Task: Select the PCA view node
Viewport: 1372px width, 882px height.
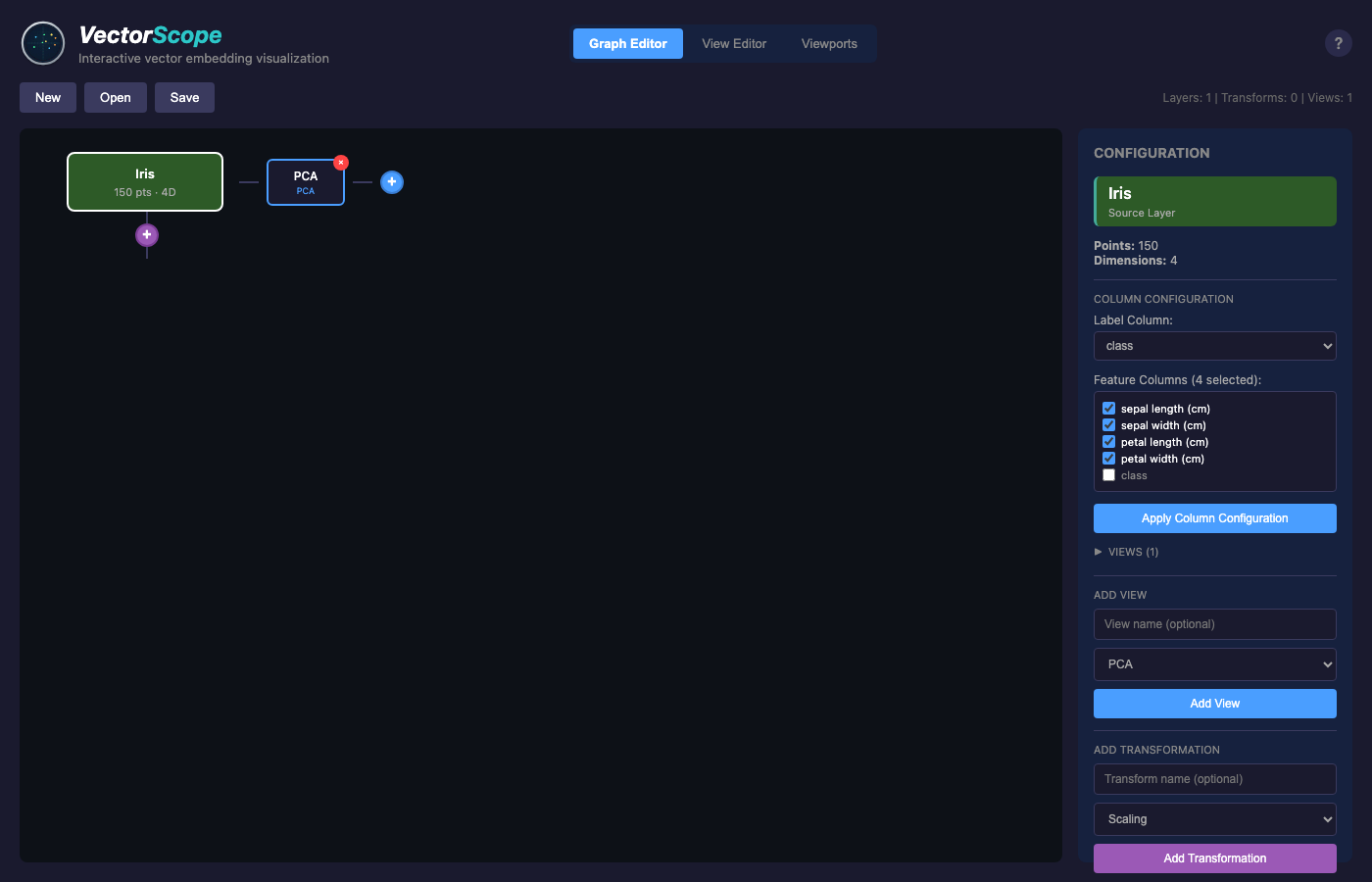Action: (x=305, y=183)
